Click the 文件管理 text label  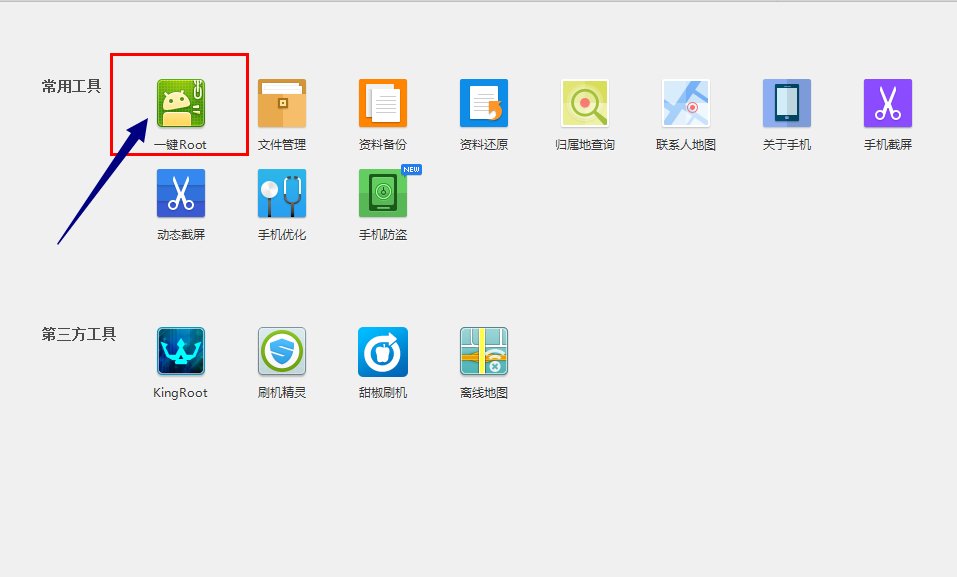coord(282,145)
